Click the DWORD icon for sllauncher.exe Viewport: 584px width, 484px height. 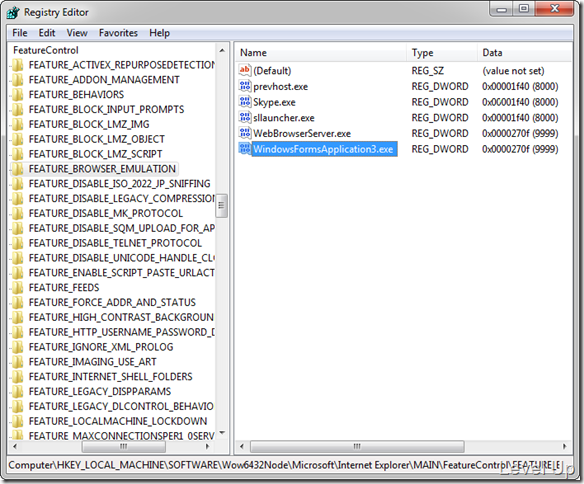point(245,117)
